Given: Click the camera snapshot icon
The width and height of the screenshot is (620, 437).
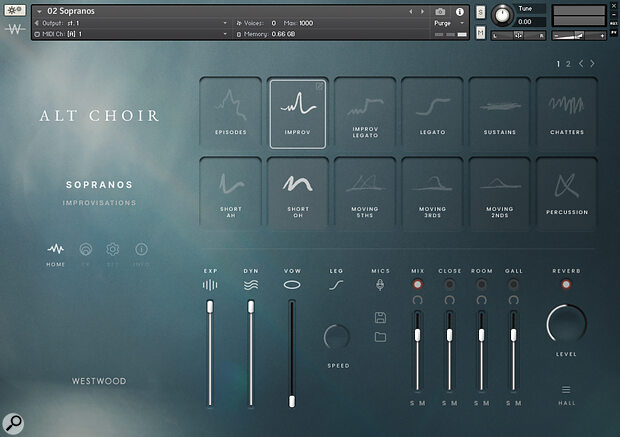Looking at the screenshot, I should coord(441,12).
